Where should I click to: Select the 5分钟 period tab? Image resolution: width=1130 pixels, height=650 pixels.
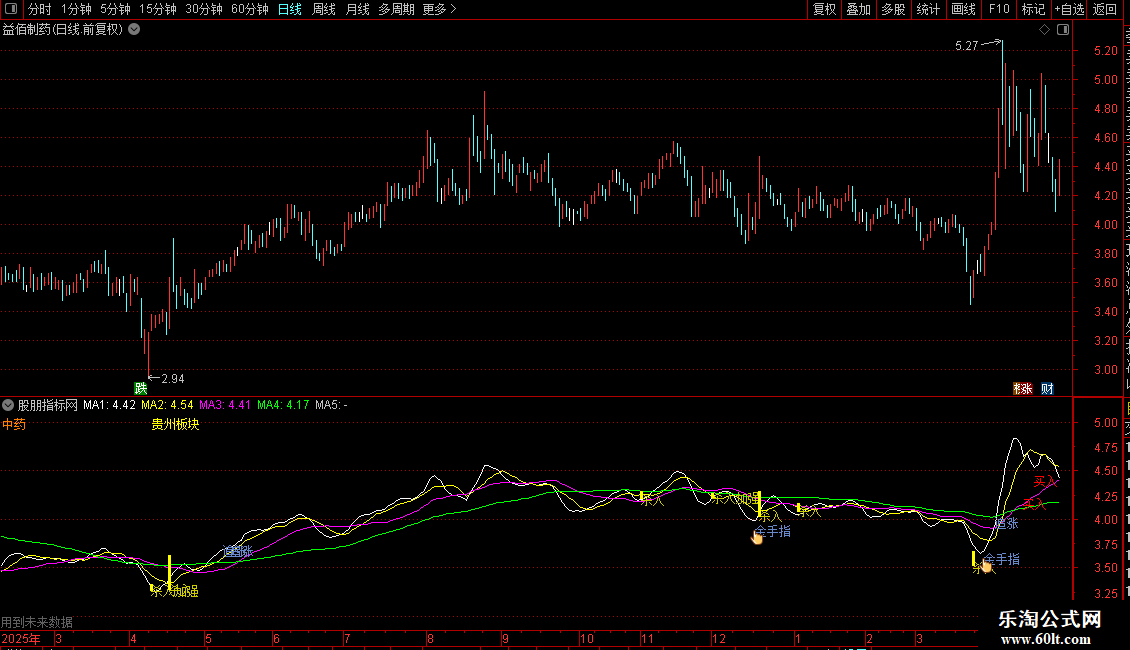coord(115,9)
